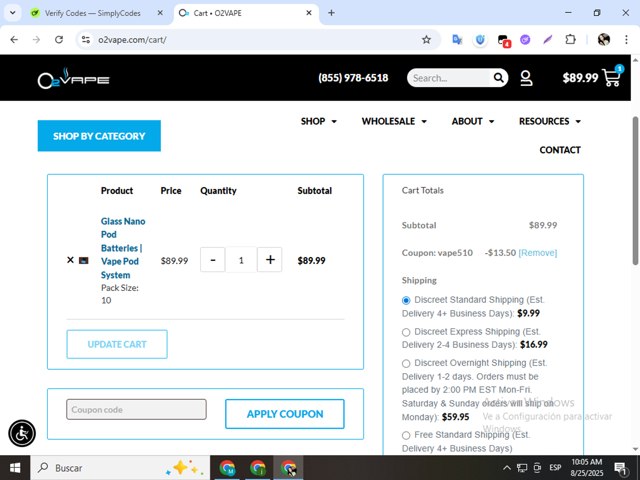Open Windows Start menu
Image resolution: width=640 pixels, height=480 pixels.
point(15,468)
